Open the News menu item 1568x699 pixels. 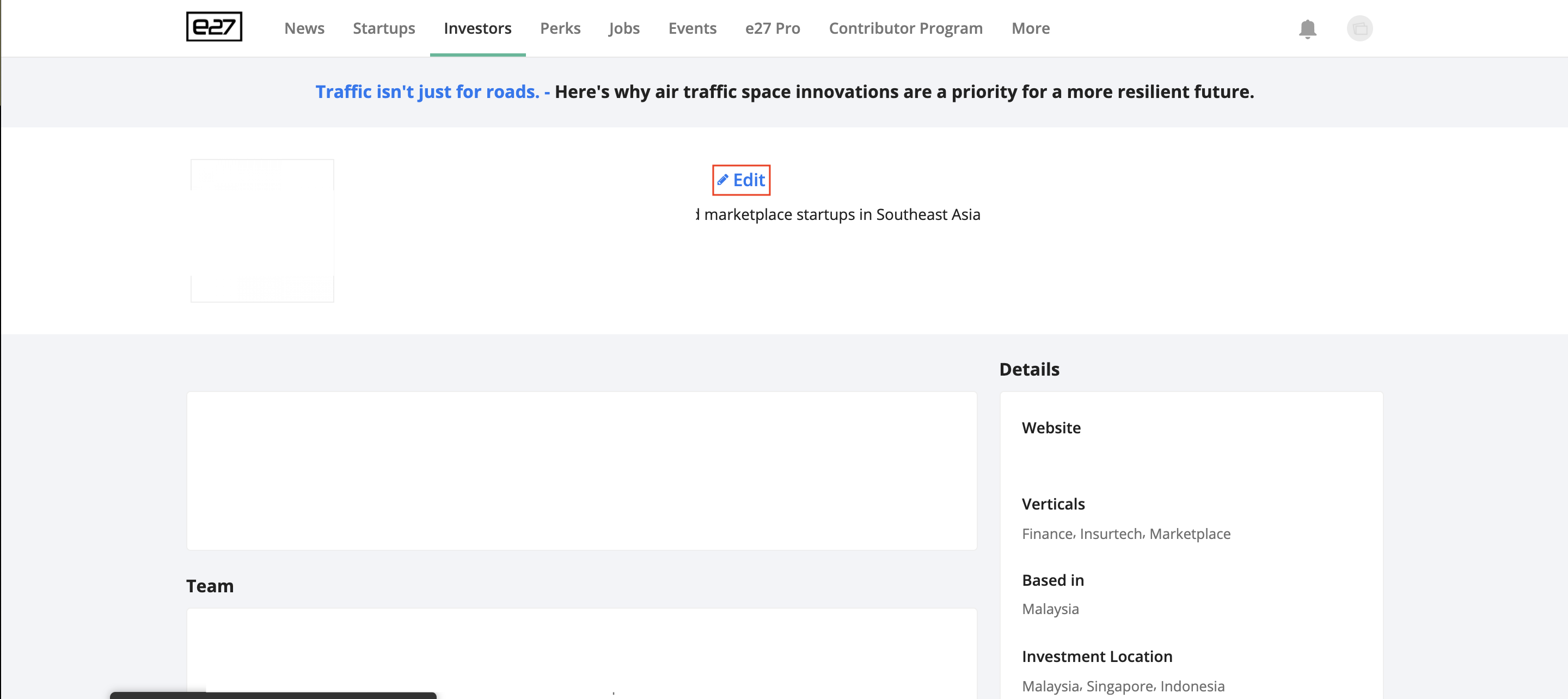click(x=304, y=29)
